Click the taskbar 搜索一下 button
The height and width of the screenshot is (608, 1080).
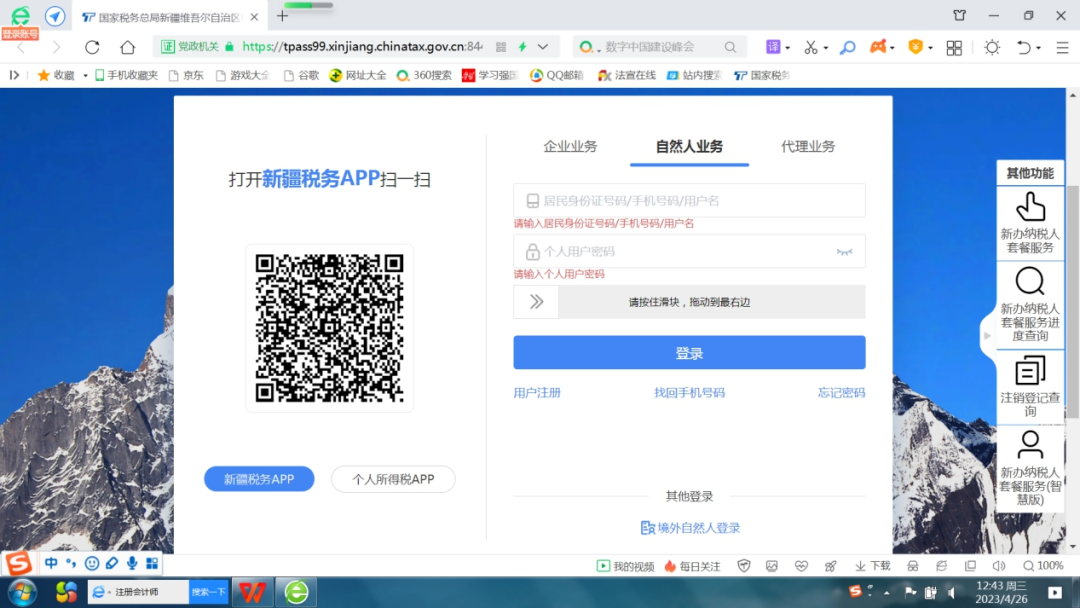click(209, 592)
